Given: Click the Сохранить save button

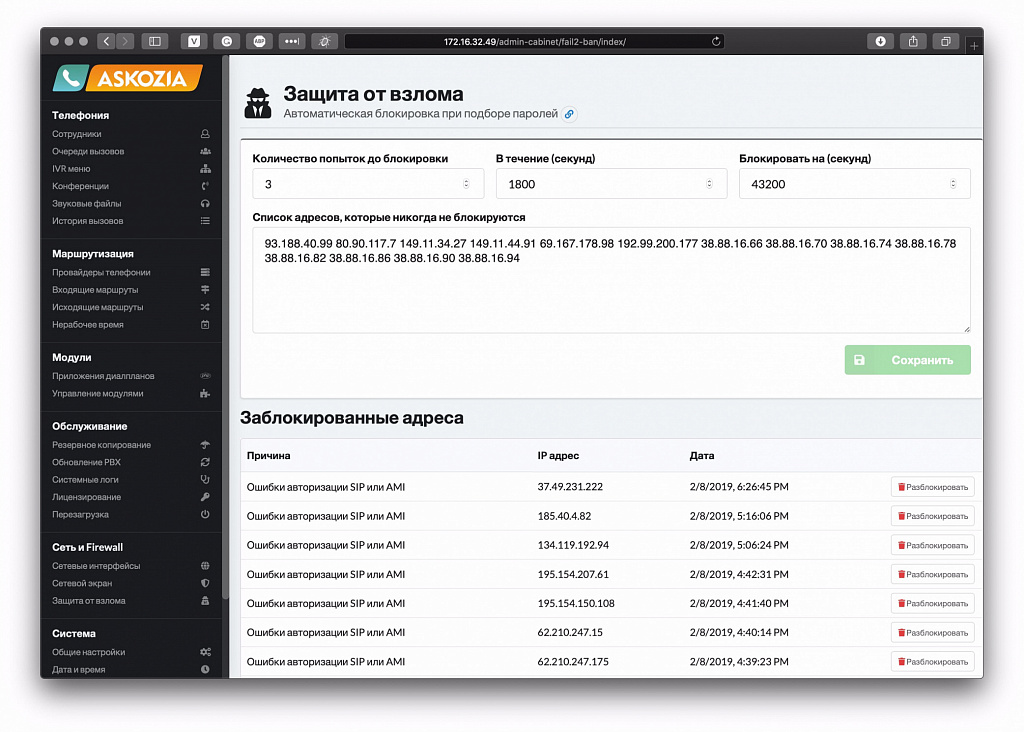Looking at the screenshot, I should point(908,360).
